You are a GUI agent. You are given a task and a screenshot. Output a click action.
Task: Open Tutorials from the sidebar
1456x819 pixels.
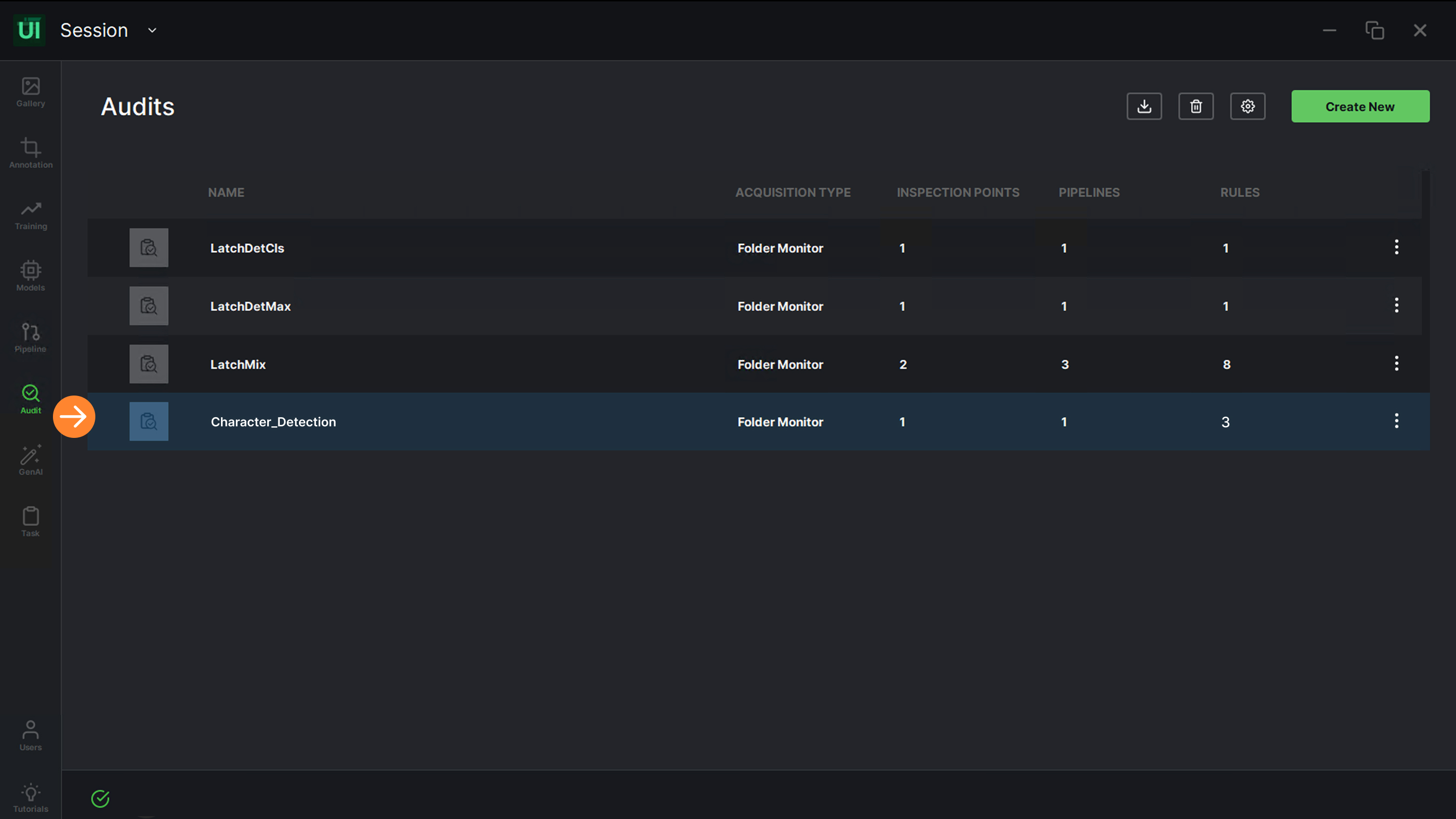[30, 797]
